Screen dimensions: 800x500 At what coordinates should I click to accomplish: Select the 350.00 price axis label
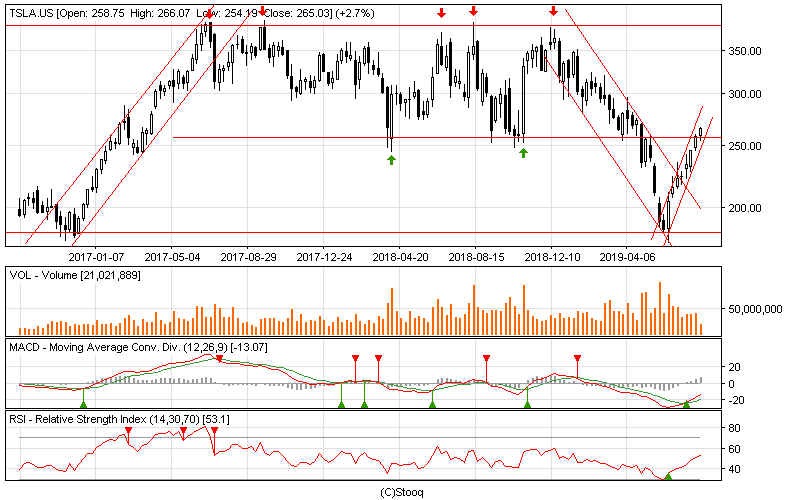coord(744,51)
